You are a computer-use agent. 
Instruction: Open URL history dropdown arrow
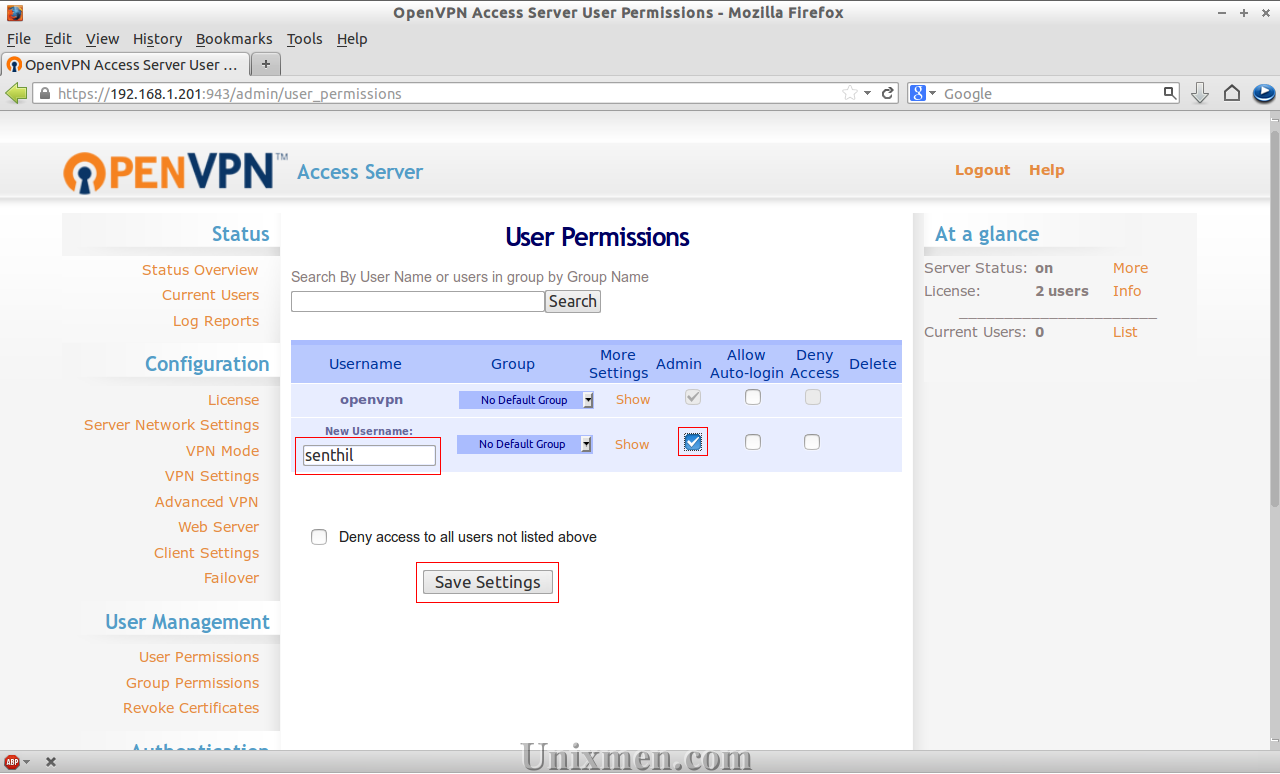tap(867, 93)
